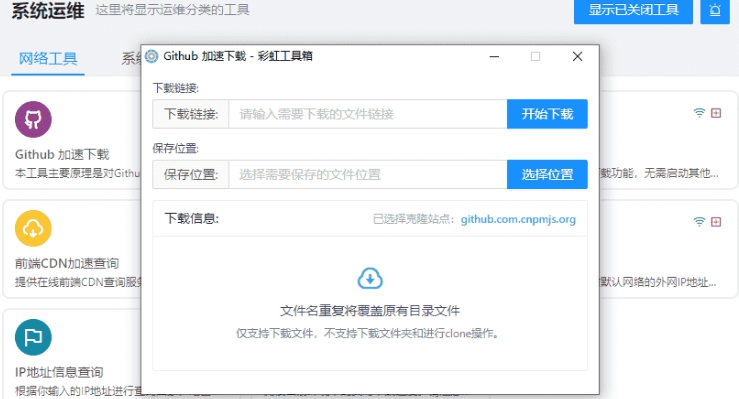Image resolution: width=739 pixels, height=399 pixels.
Task: Click the 文件名重复将覆盖原有目录文件 notice text
Action: (x=370, y=311)
